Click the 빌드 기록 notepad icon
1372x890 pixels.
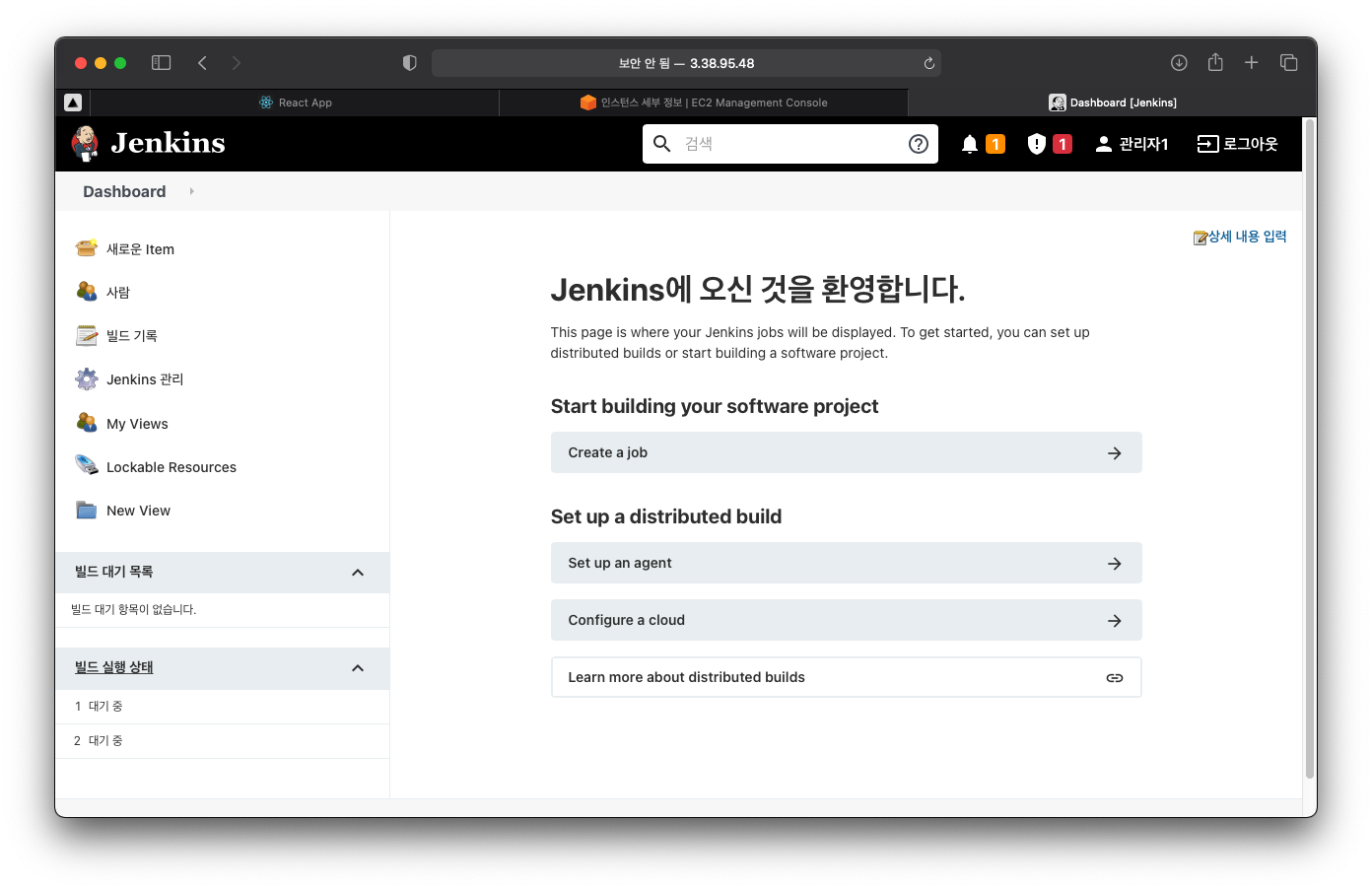[87, 335]
